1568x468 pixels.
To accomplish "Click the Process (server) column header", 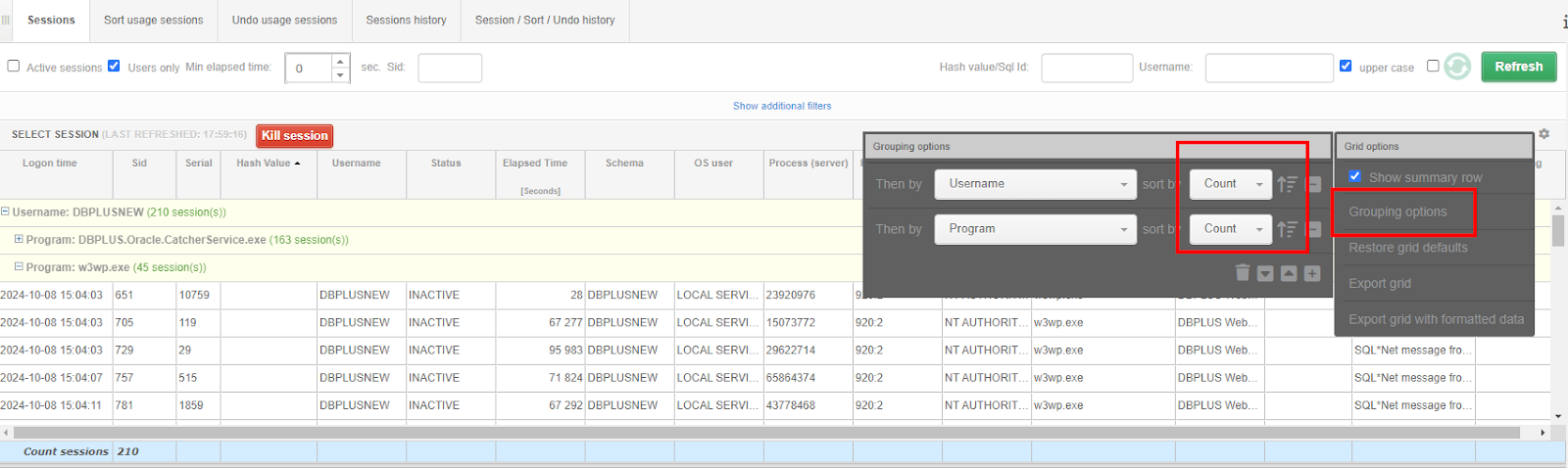I will [x=808, y=164].
